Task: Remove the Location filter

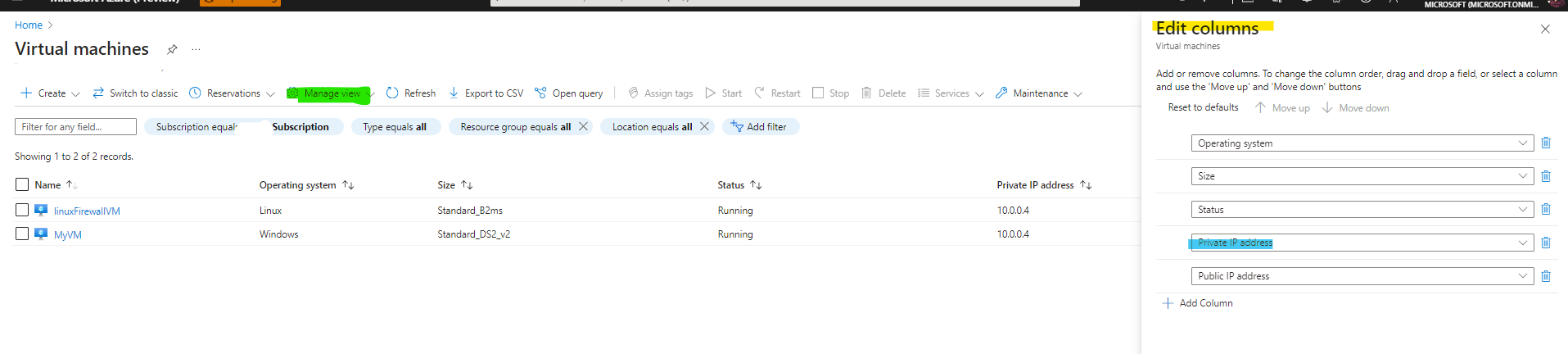Action: pos(704,126)
